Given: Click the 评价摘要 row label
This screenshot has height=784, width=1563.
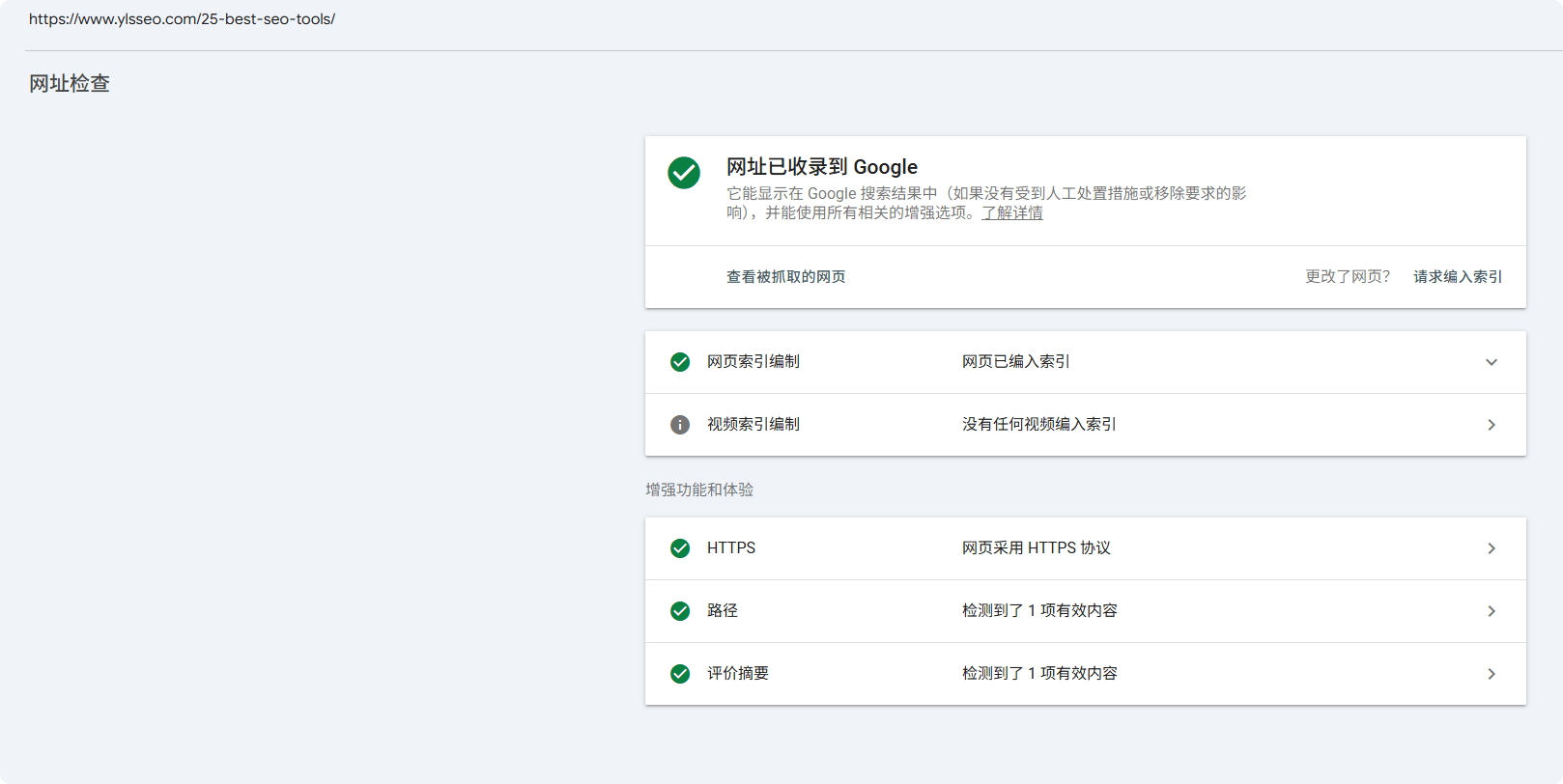Looking at the screenshot, I should [738, 674].
